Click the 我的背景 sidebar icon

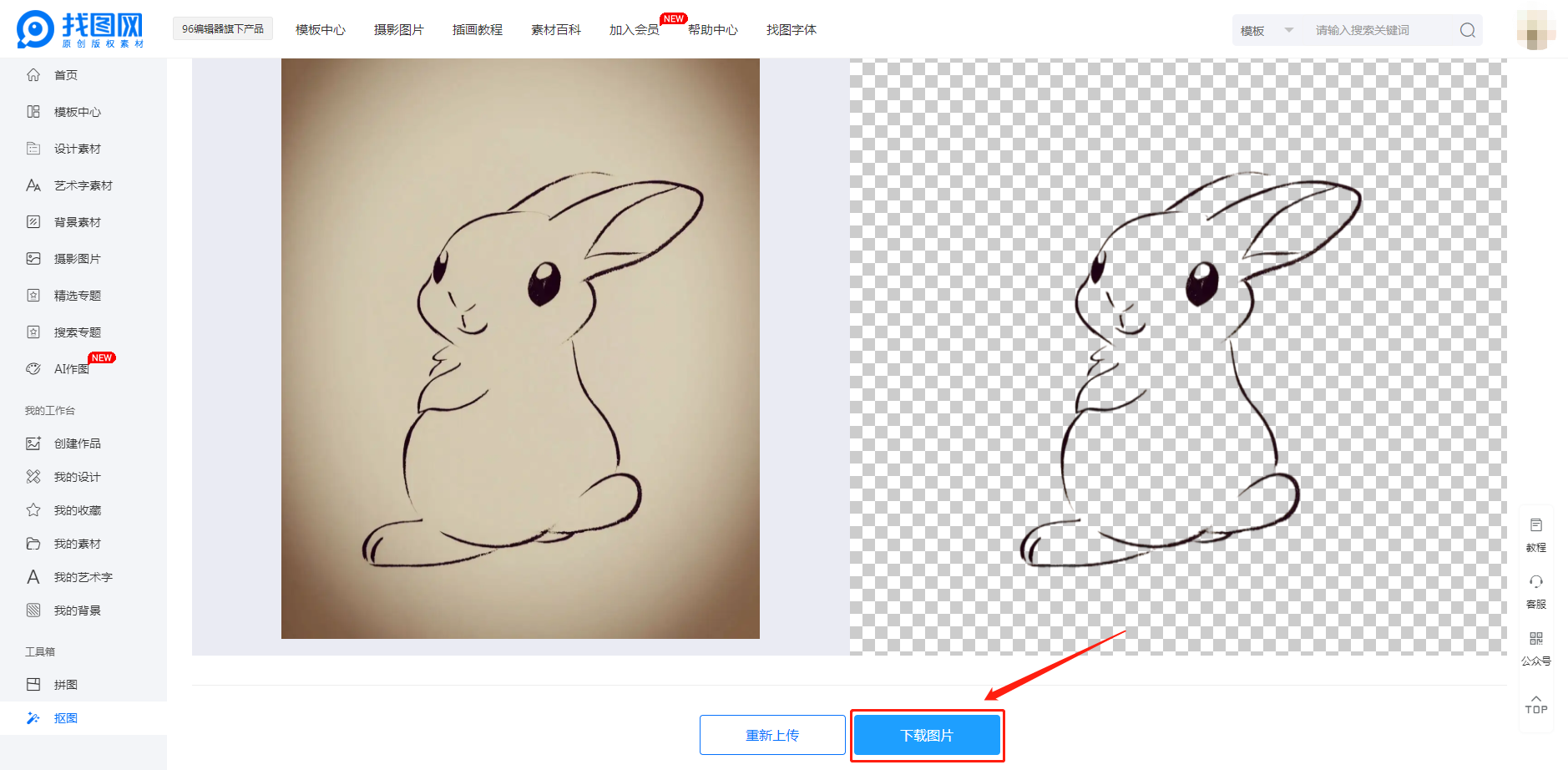pyautogui.click(x=33, y=610)
